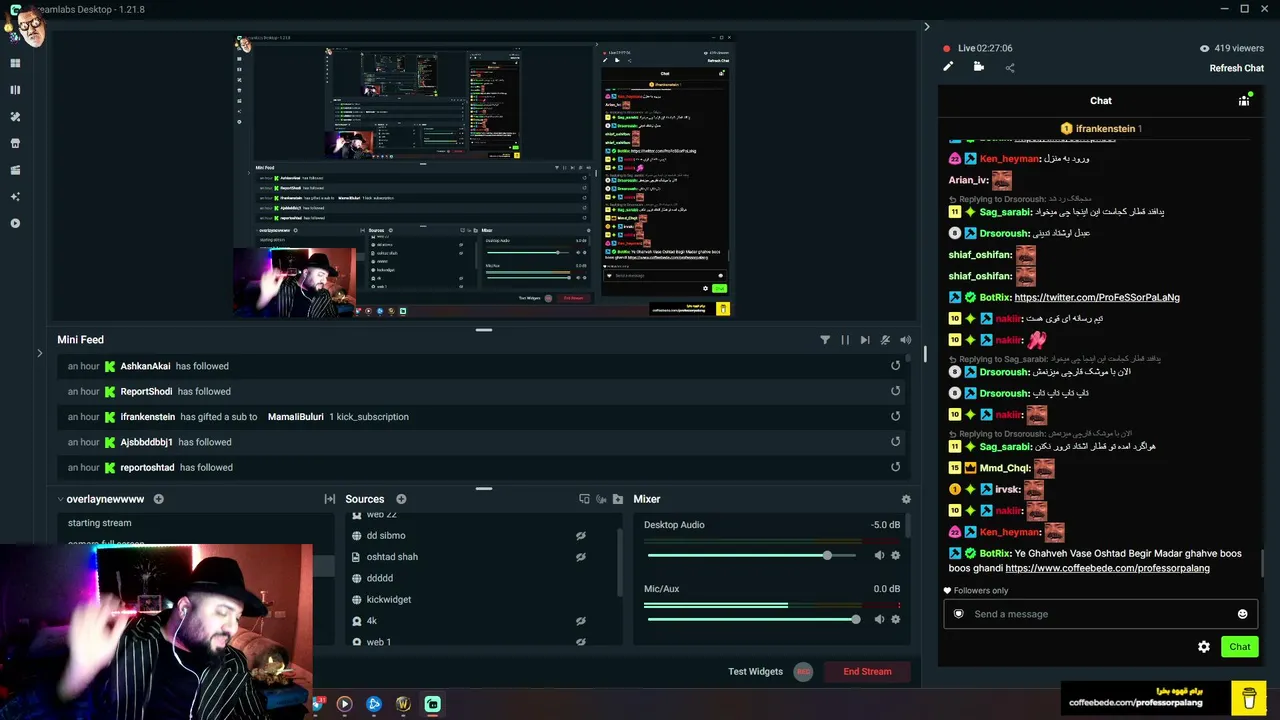Viewport: 1280px width, 720px height.
Task: Replay Ajsbbddbbj1 follow alert
Action: [x=895, y=442]
